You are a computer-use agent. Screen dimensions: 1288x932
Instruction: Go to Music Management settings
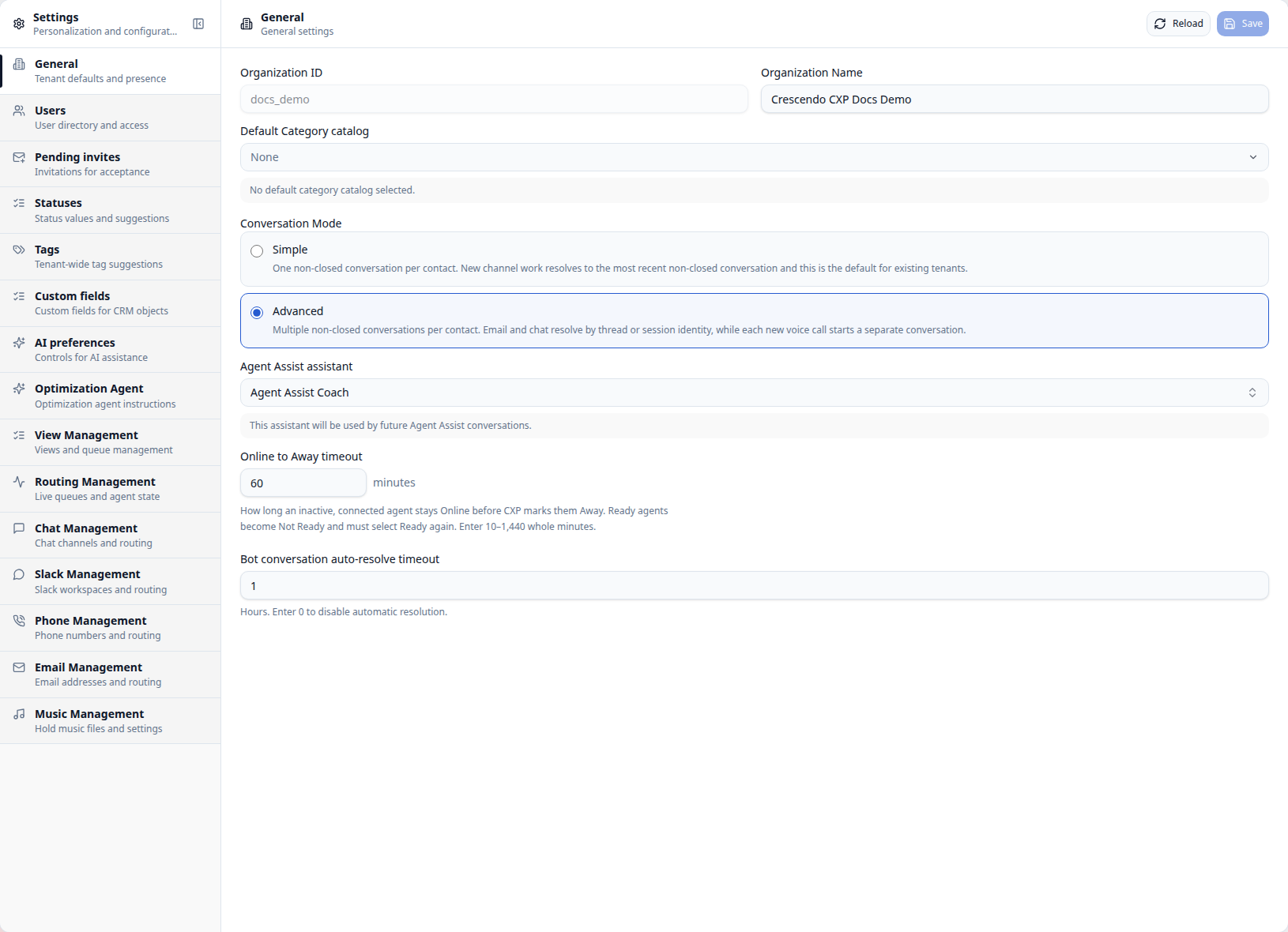pyautogui.click(x=110, y=721)
